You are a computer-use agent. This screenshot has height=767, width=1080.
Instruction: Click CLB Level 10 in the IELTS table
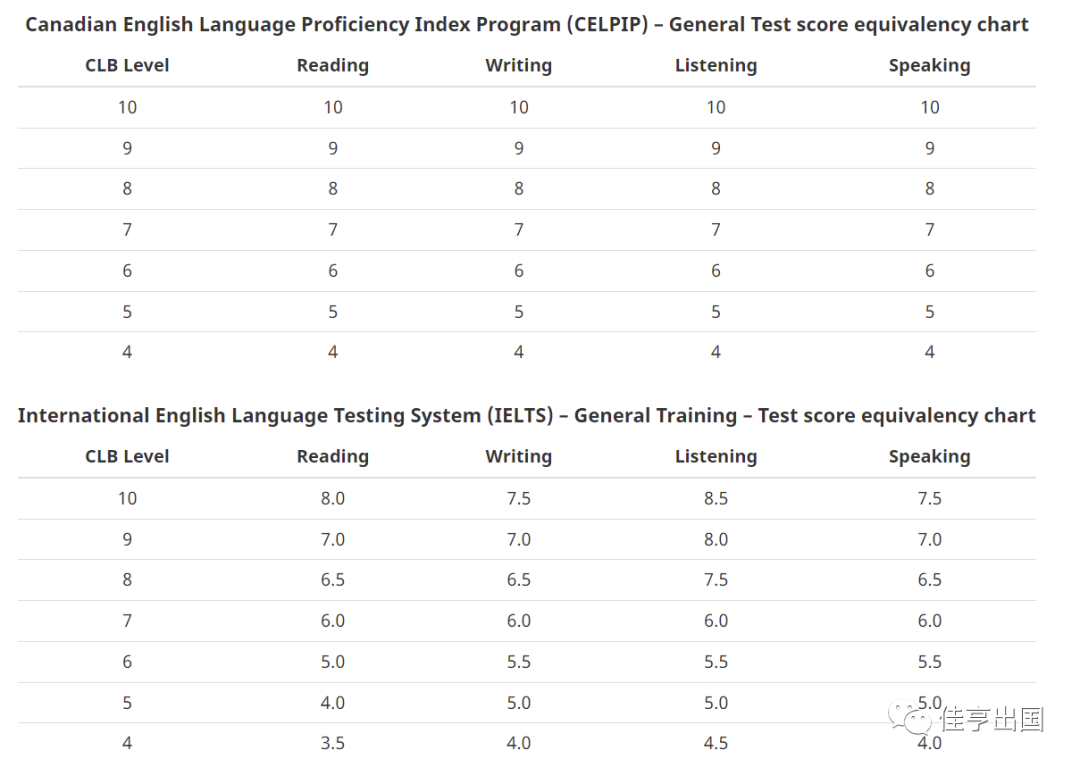(x=127, y=498)
